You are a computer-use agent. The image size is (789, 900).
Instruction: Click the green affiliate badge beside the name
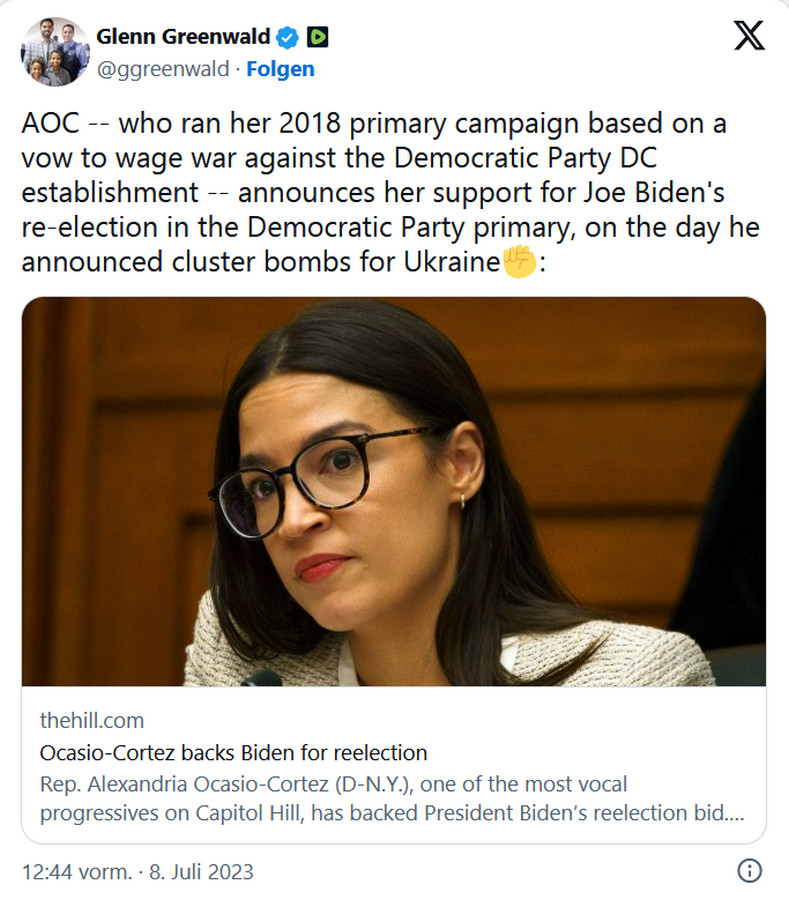tap(318, 38)
